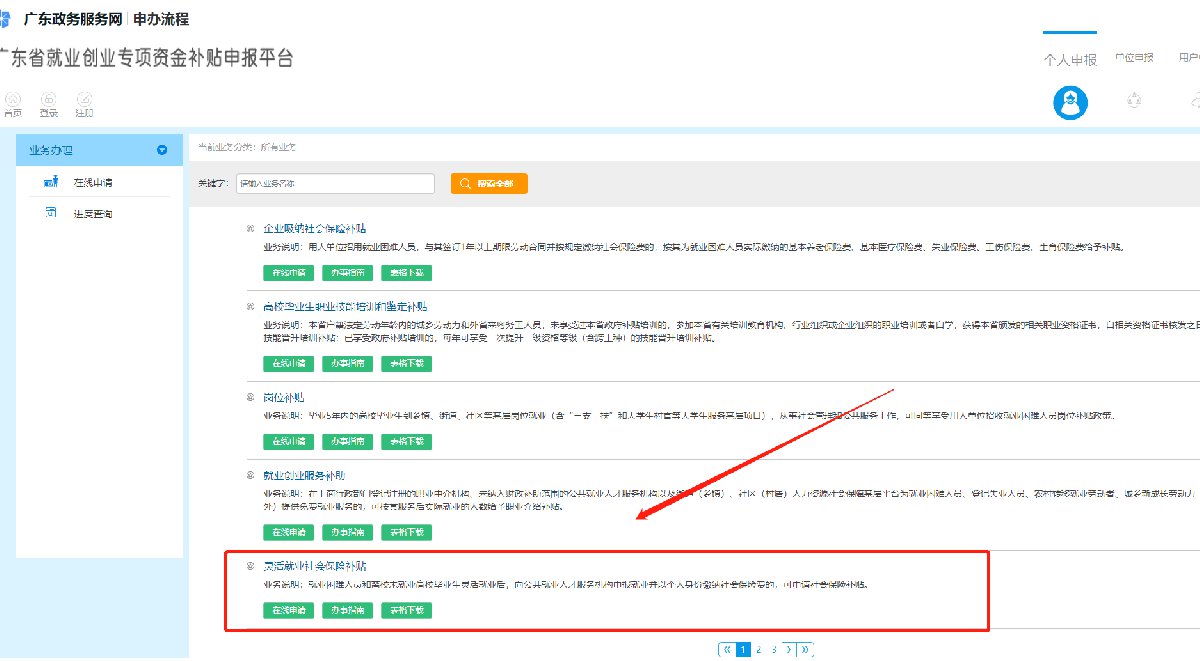Click the grey 单位申报 icon

(1134, 100)
